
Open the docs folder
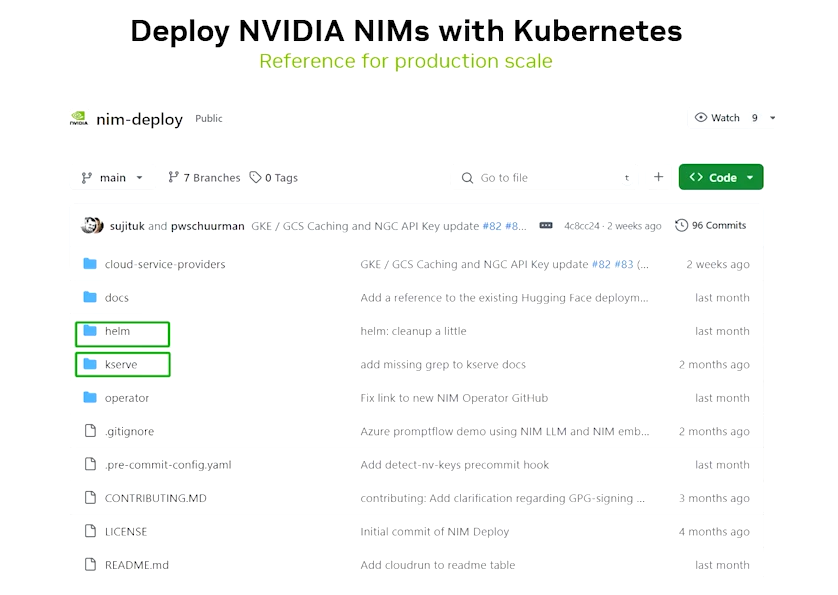(117, 298)
